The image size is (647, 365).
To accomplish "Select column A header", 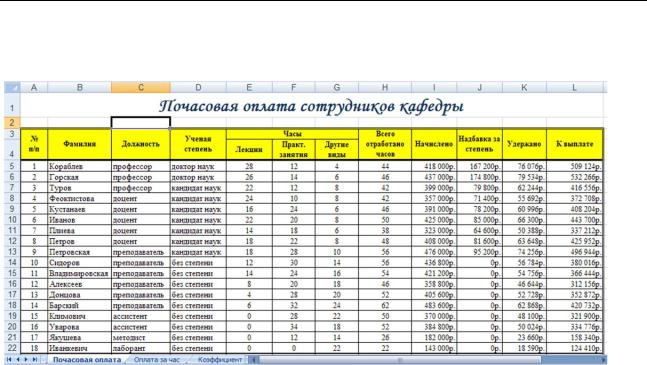I will click(x=34, y=87).
